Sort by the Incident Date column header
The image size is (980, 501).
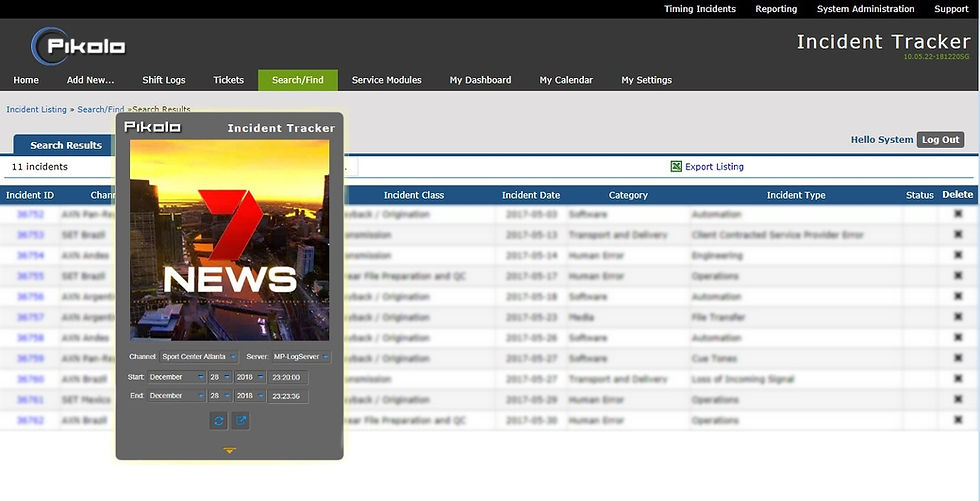point(531,195)
